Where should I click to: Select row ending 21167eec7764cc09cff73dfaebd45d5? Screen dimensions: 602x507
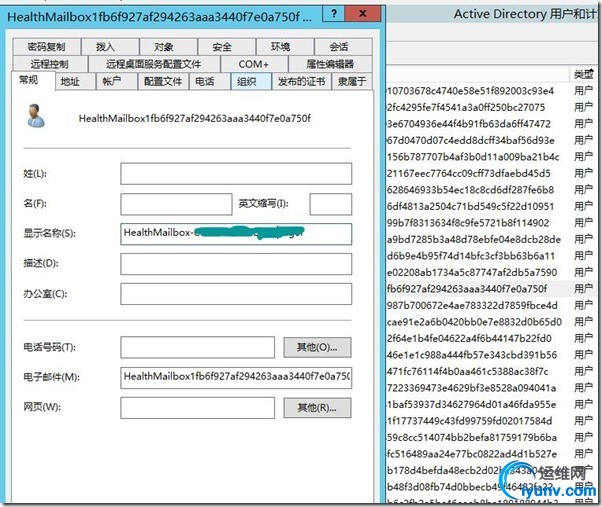pyautogui.click(x=491, y=173)
